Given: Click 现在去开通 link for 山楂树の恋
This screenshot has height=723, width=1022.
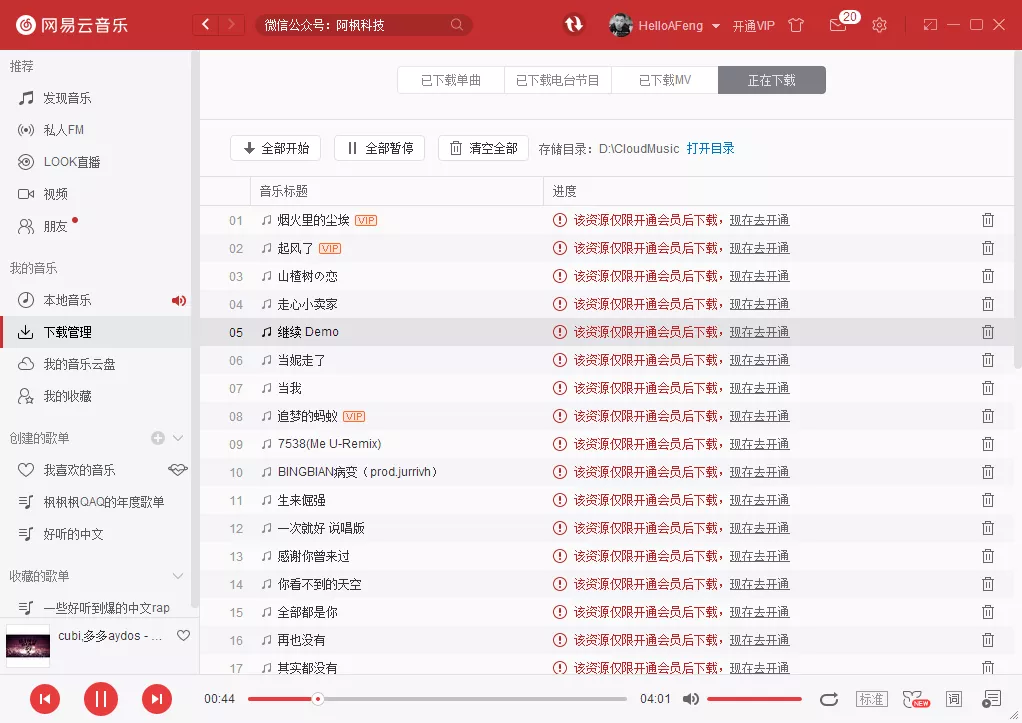Looking at the screenshot, I should tap(759, 276).
